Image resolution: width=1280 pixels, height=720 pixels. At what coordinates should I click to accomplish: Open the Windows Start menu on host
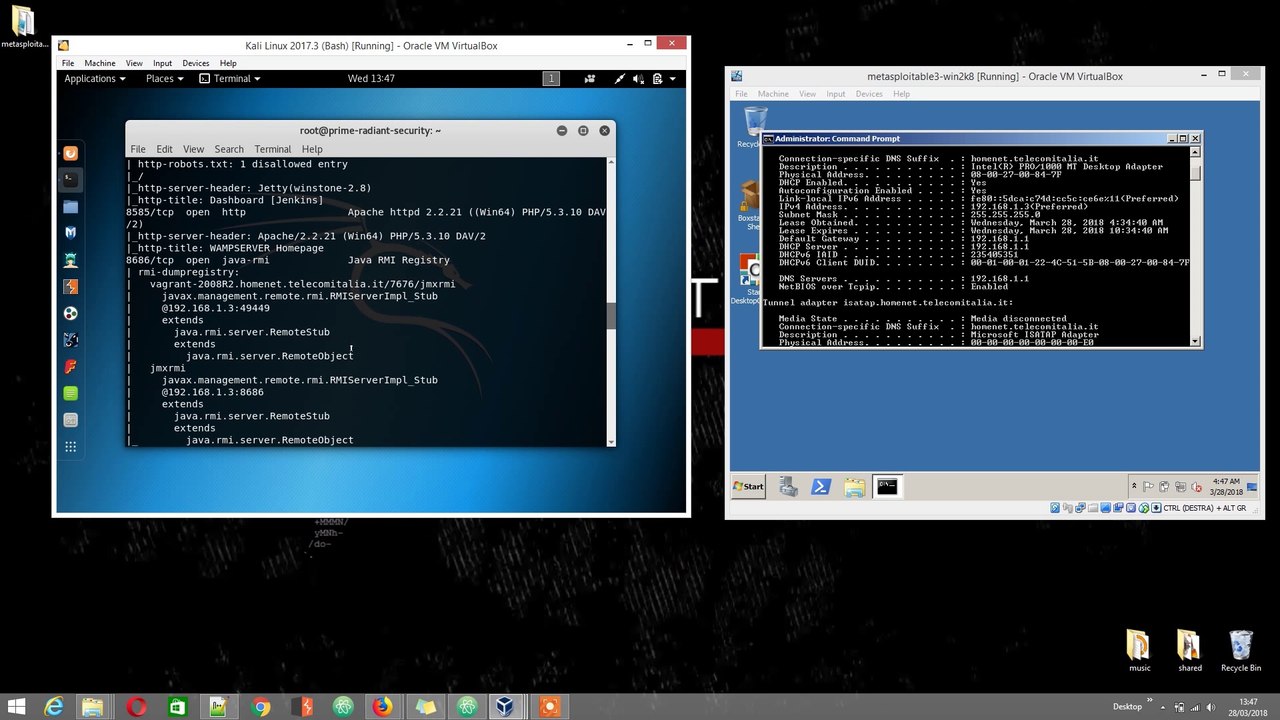point(16,707)
